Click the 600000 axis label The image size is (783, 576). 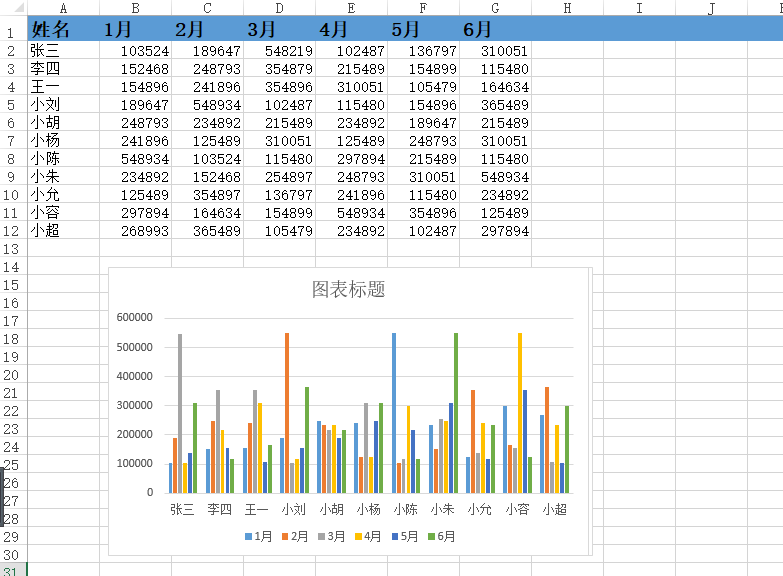click(x=134, y=317)
